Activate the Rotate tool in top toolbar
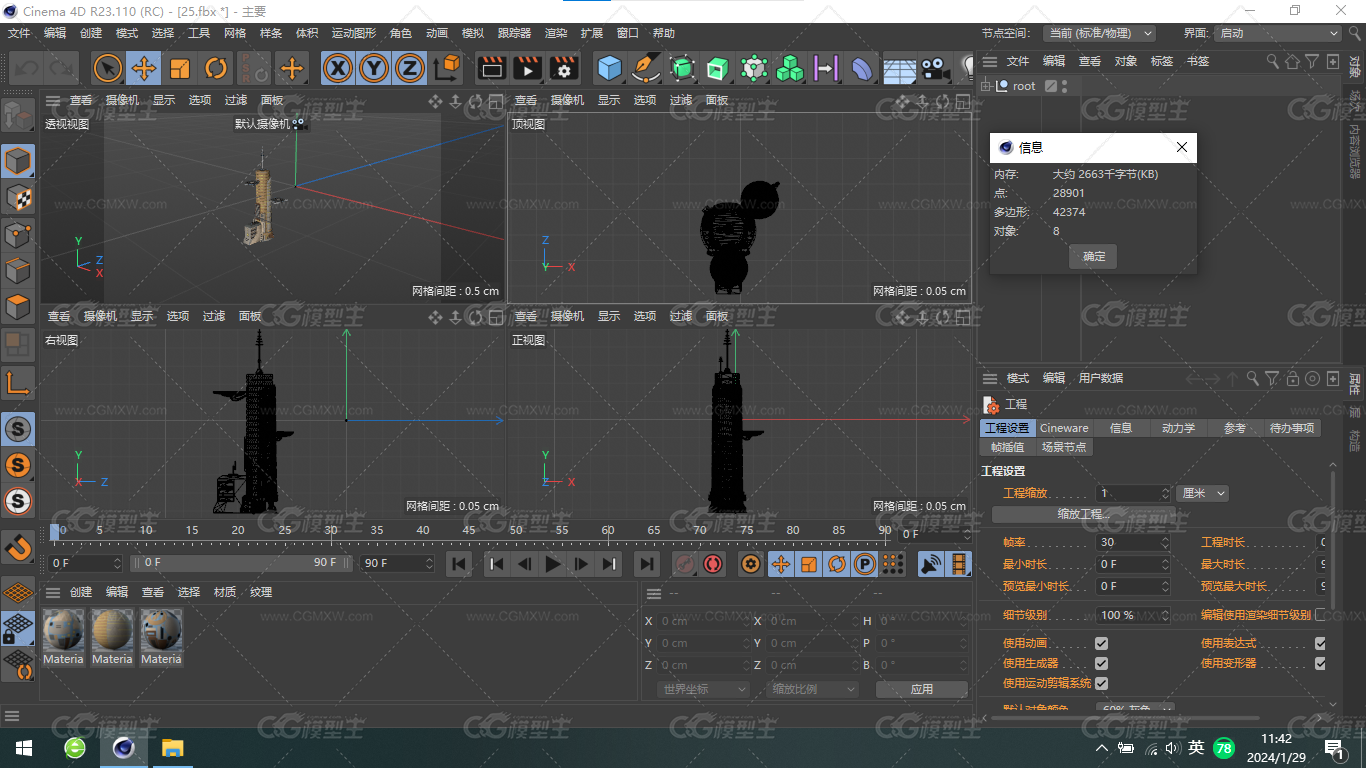The width and height of the screenshot is (1366, 768). [216, 68]
